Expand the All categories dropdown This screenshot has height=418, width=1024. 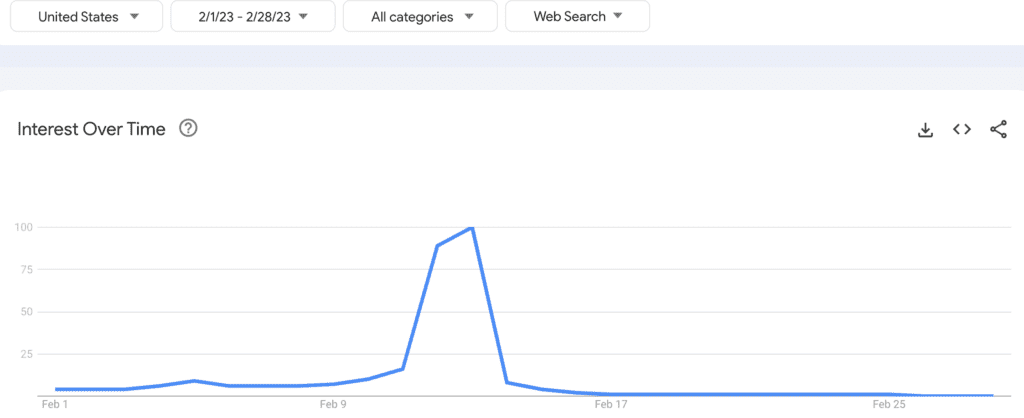(x=419, y=17)
